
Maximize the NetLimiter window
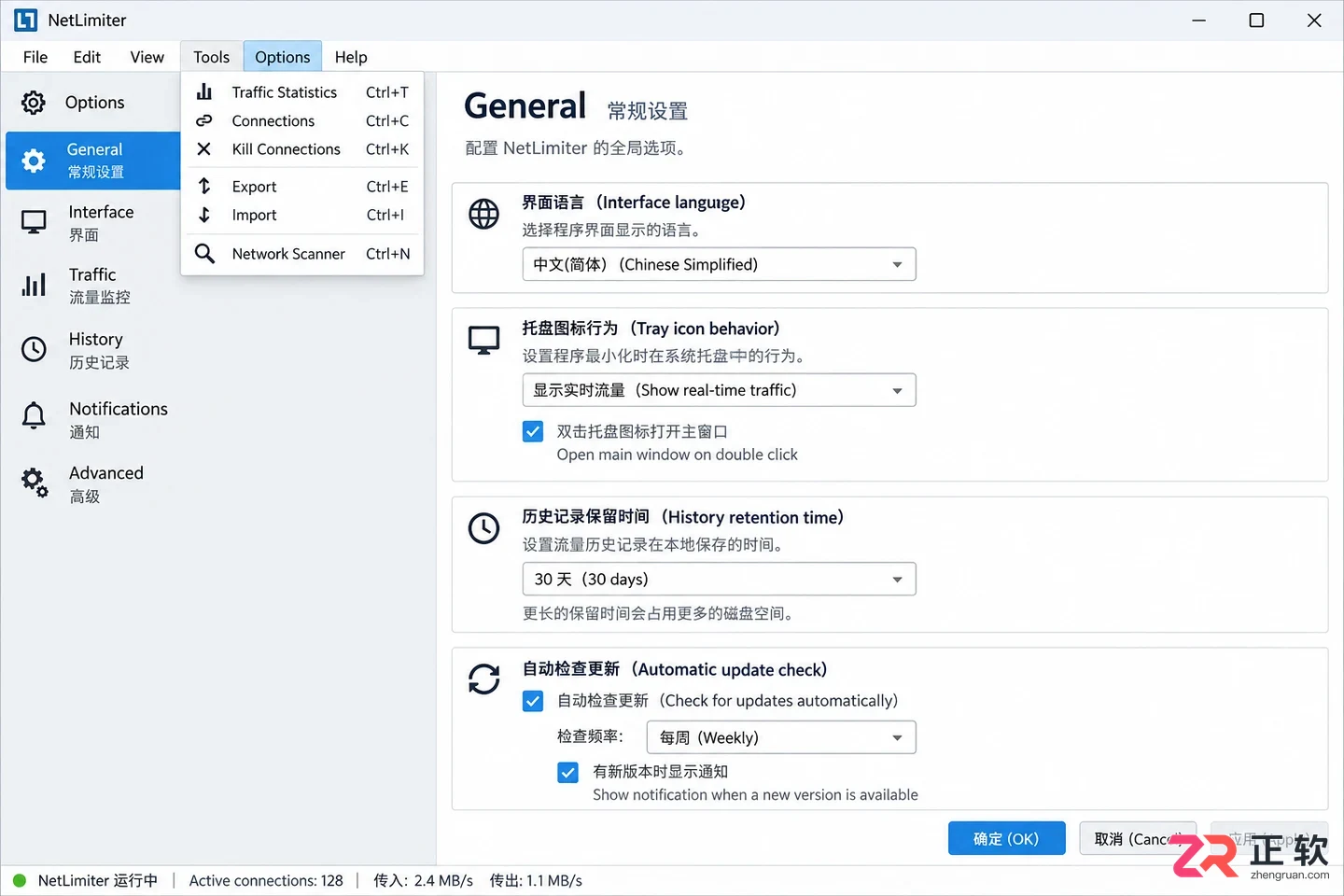pos(1256,20)
